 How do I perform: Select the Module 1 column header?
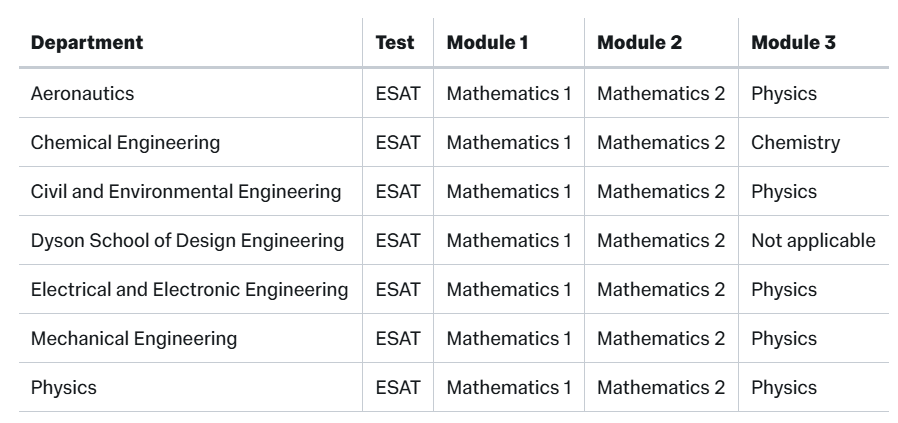click(x=487, y=42)
